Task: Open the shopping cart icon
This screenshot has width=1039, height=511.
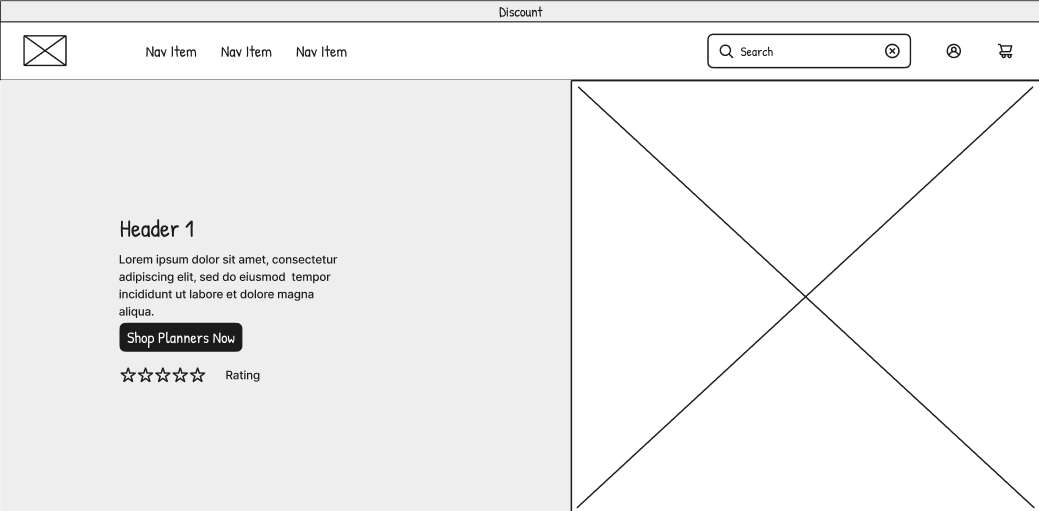Action: [x=1005, y=51]
